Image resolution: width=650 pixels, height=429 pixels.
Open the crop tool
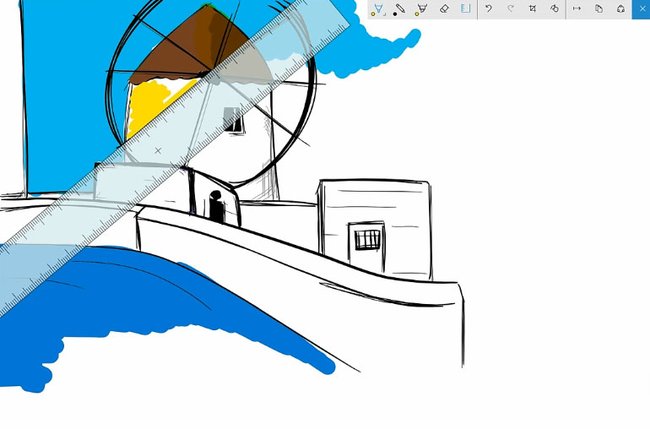533,9
